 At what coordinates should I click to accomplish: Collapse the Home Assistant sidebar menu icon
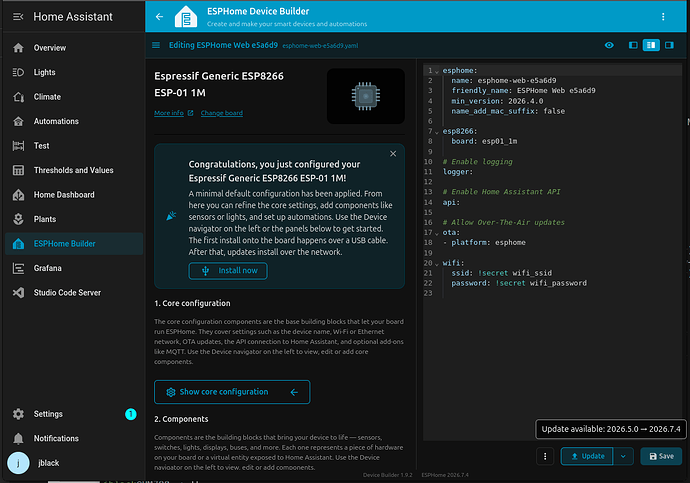point(18,17)
